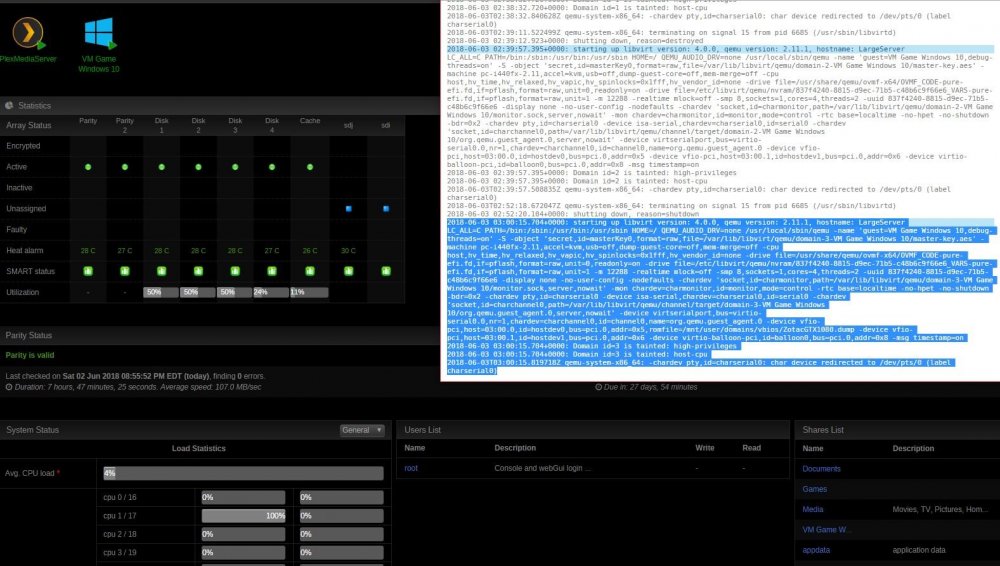Click sdj unassigned blue square indicator

tap(348, 209)
